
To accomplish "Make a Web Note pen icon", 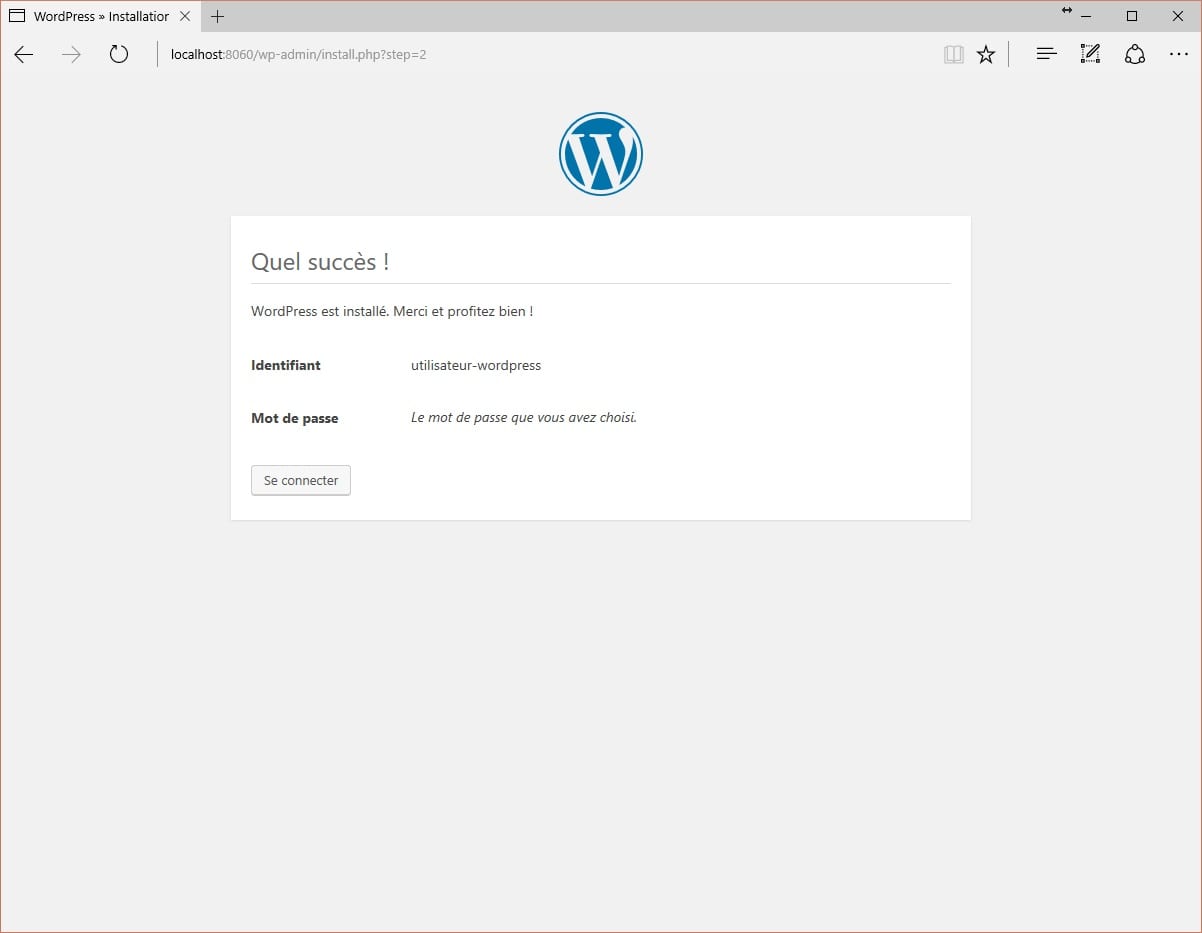I will coord(1091,55).
